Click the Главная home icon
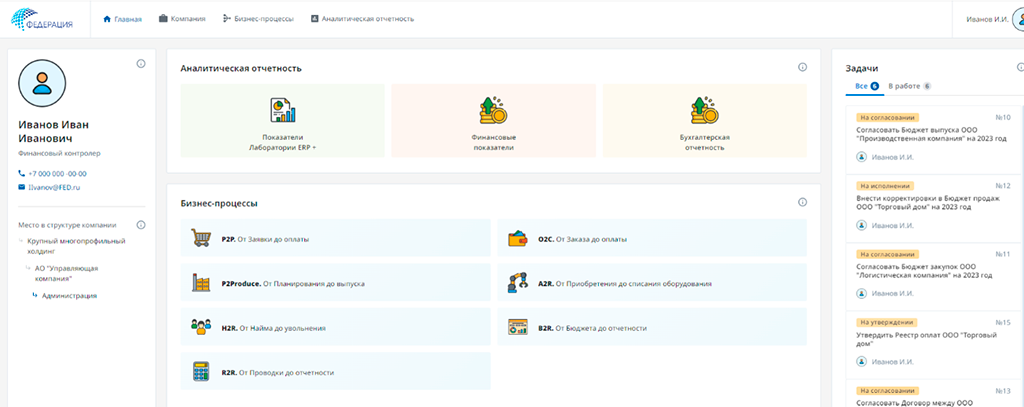 coord(107,19)
